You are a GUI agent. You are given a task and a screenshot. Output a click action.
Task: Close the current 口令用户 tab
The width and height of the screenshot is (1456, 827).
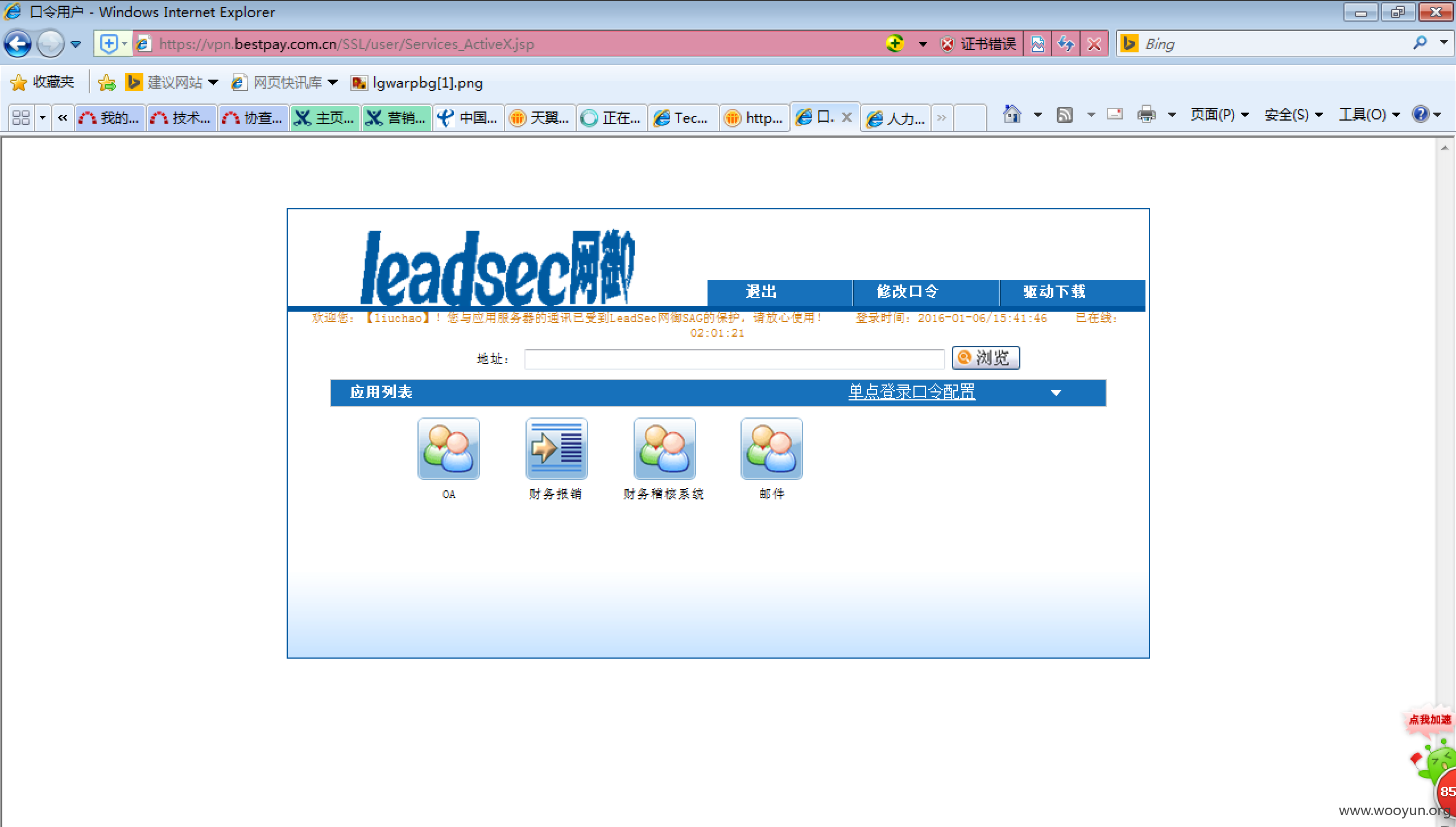click(x=846, y=117)
